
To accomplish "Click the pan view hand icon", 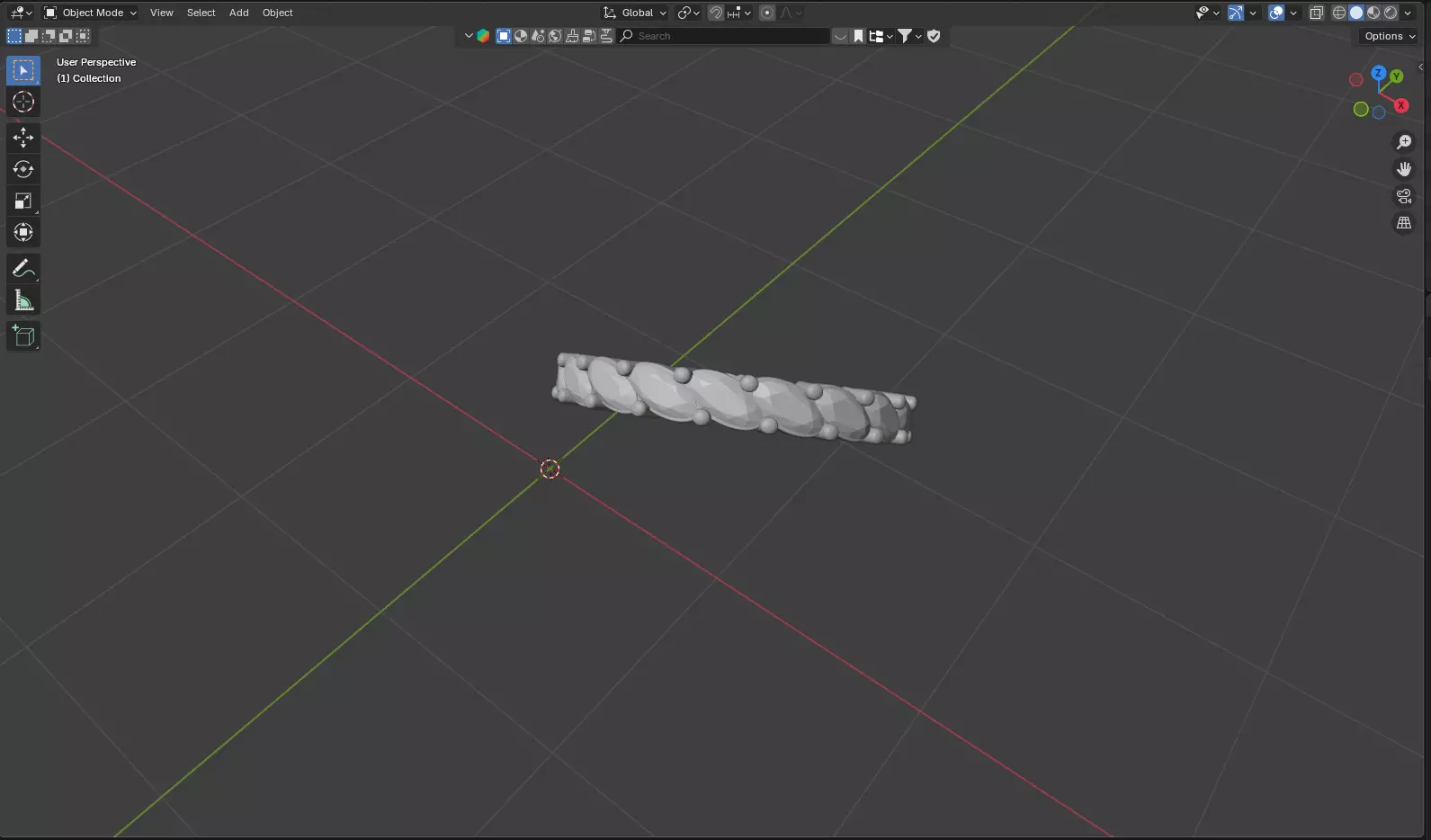I will (x=1403, y=169).
